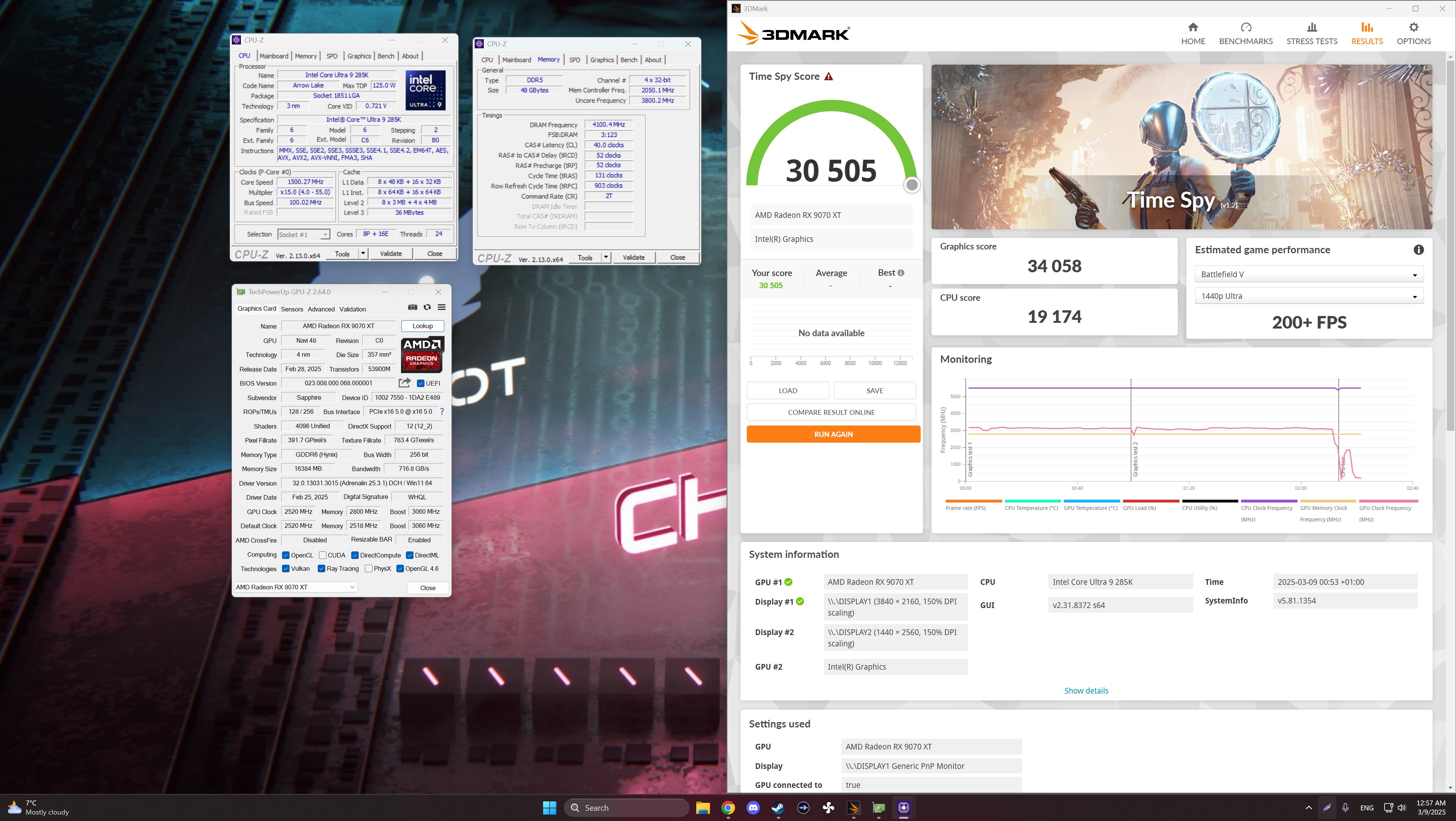Click CPU Clock Frequency legend color bar
Viewport: 1456px width, 821px height.
pyautogui.click(x=1269, y=501)
